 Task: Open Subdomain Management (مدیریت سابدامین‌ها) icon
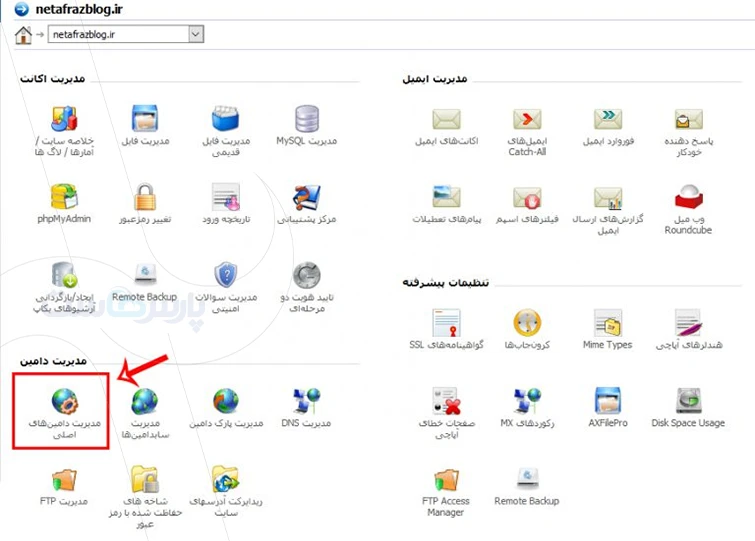(145, 401)
